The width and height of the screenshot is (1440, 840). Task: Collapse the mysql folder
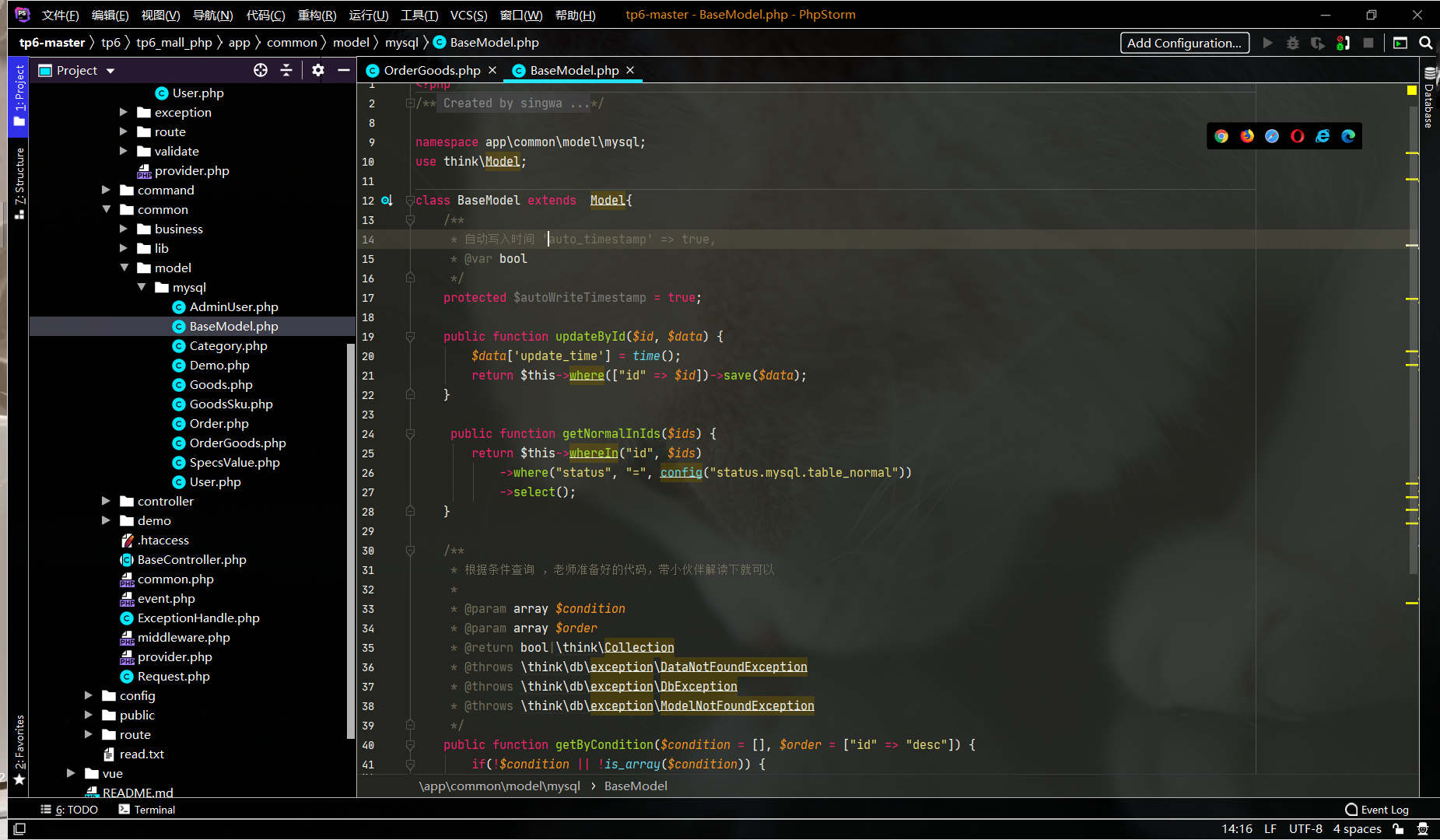(142, 287)
